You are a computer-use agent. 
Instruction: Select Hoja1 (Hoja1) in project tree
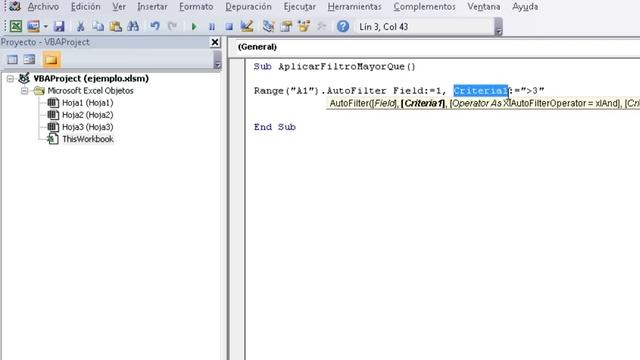(87, 103)
